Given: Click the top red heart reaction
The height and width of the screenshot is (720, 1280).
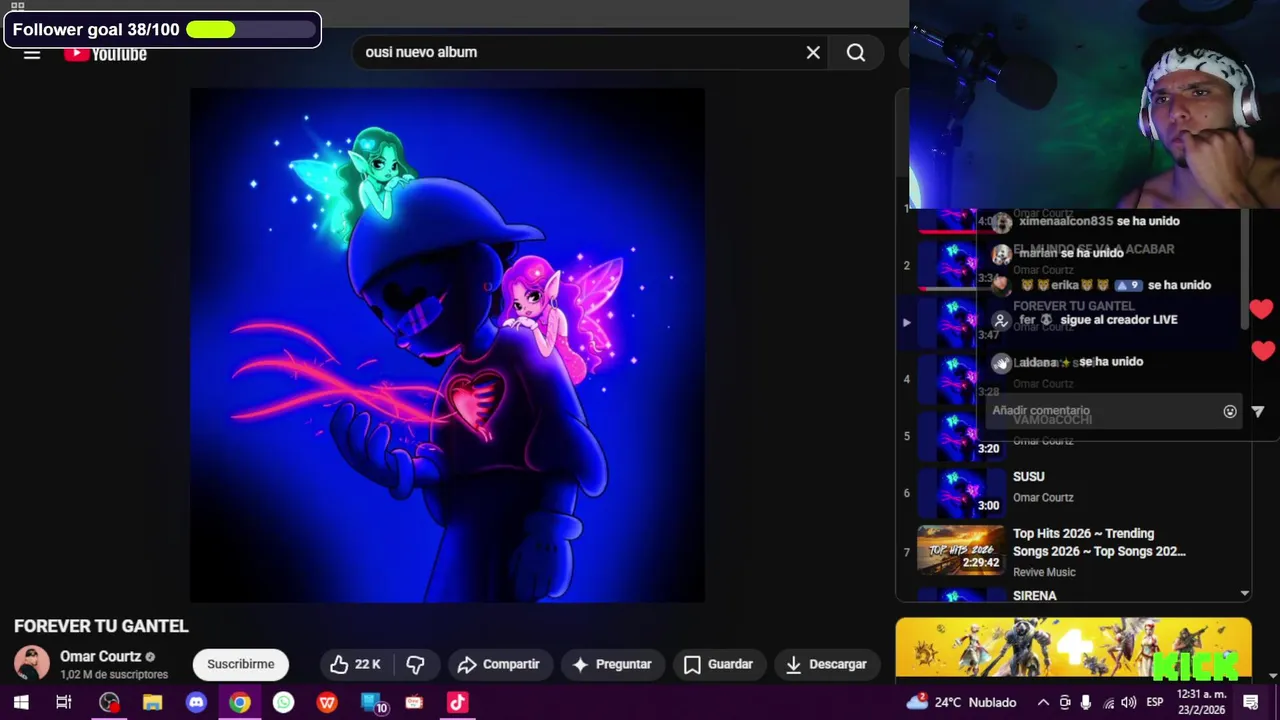Looking at the screenshot, I should [1262, 310].
